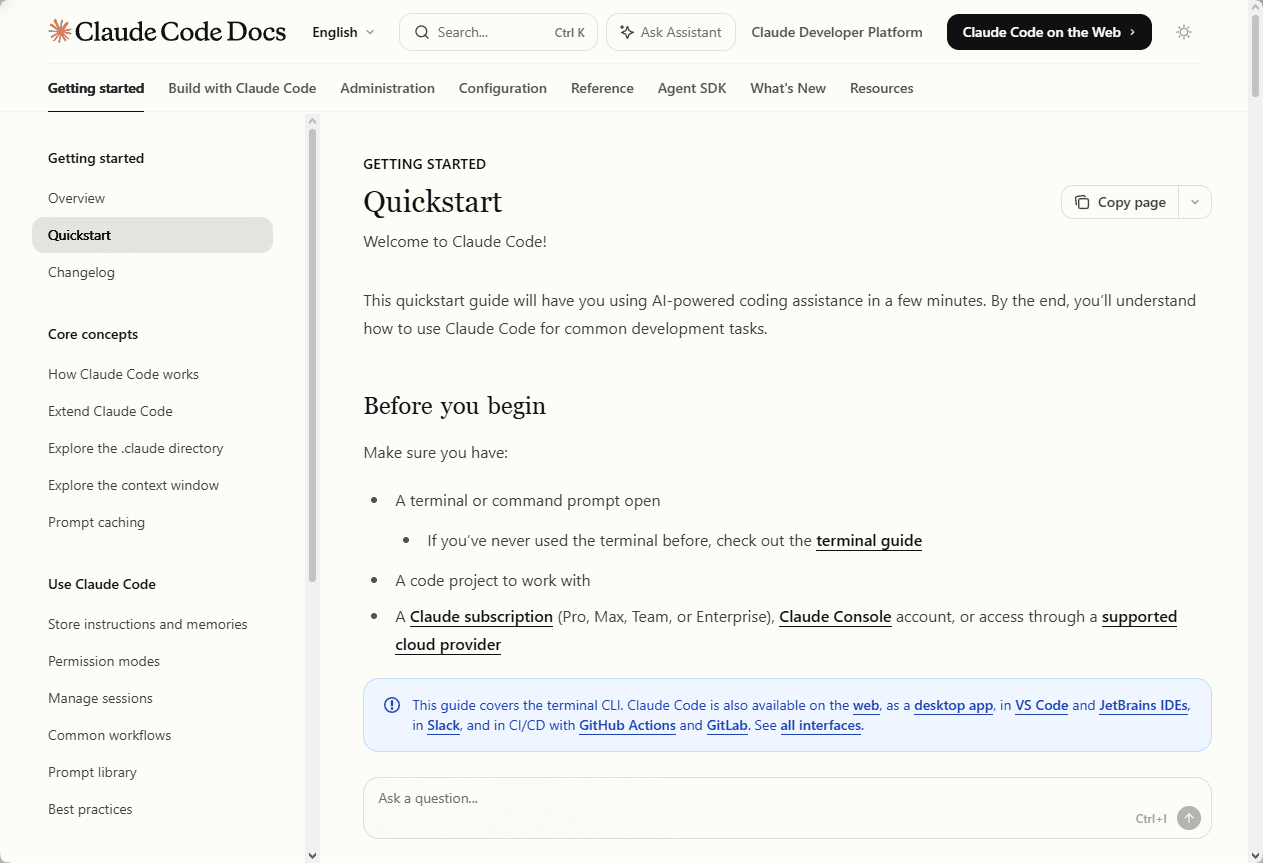Click the info icon in blue callout
The width and height of the screenshot is (1263, 863).
(392, 705)
